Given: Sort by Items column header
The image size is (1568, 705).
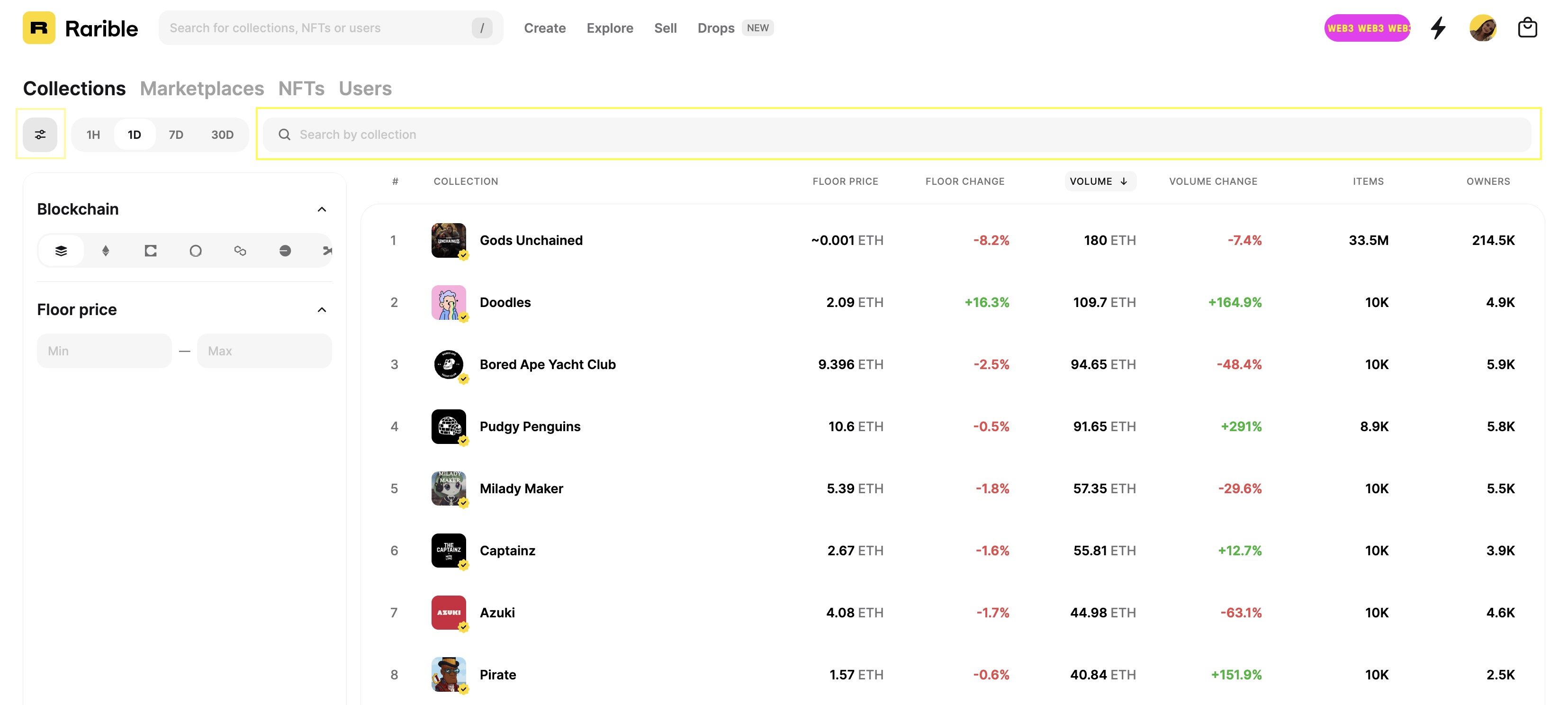Looking at the screenshot, I should pos(1369,181).
